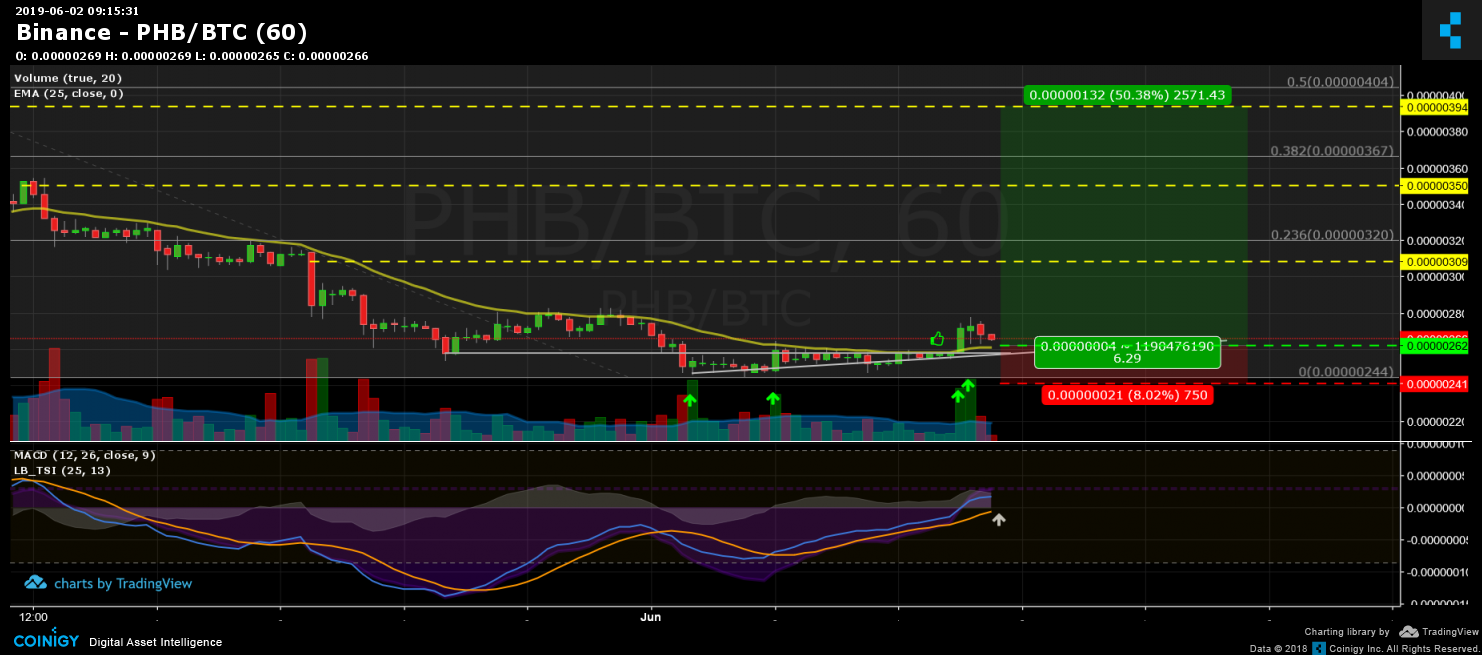Click the green profit label '0.00000132 (50.38%) 2571.43'
Viewport: 1482px width, 655px height.
[x=1127, y=95]
